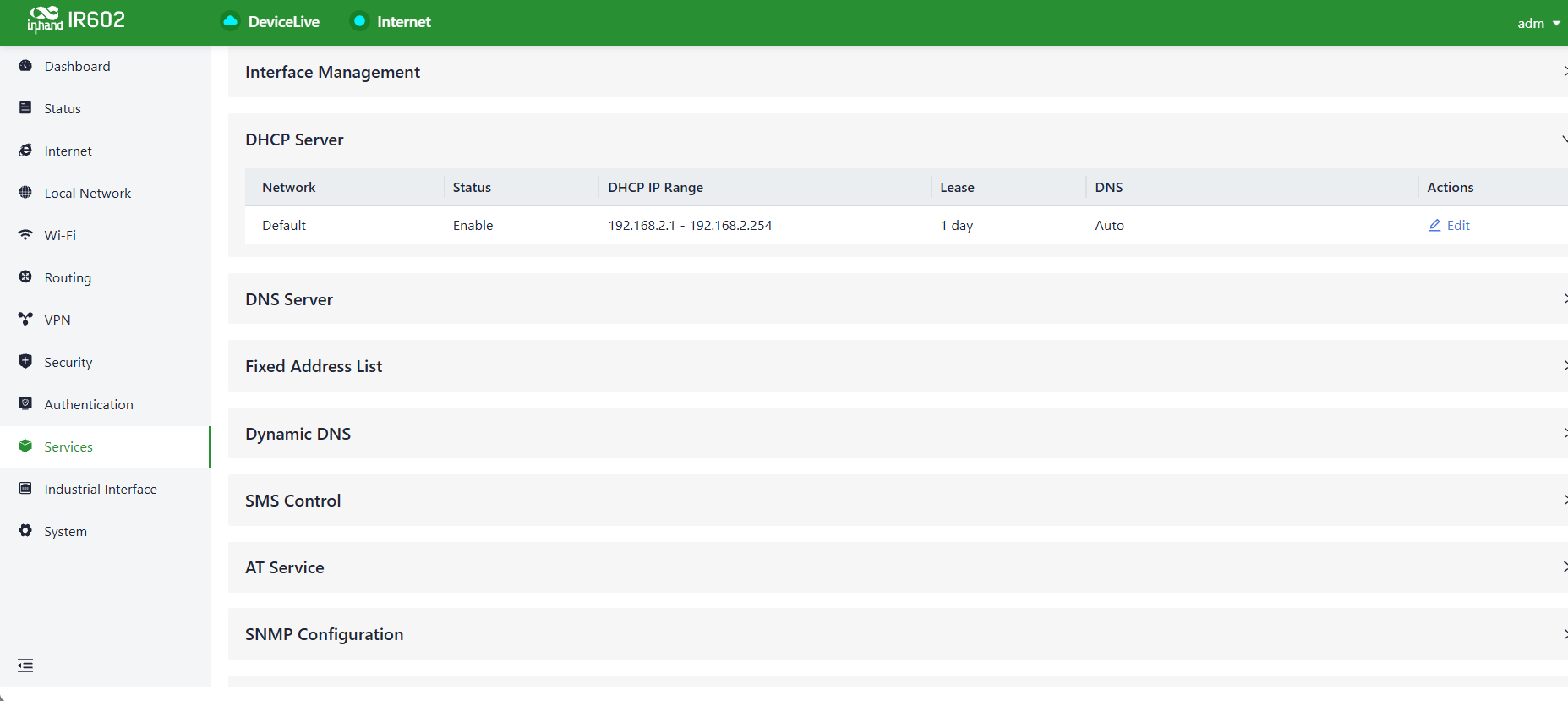Click the pencil edit icon in Default row

tap(1434, 226)
